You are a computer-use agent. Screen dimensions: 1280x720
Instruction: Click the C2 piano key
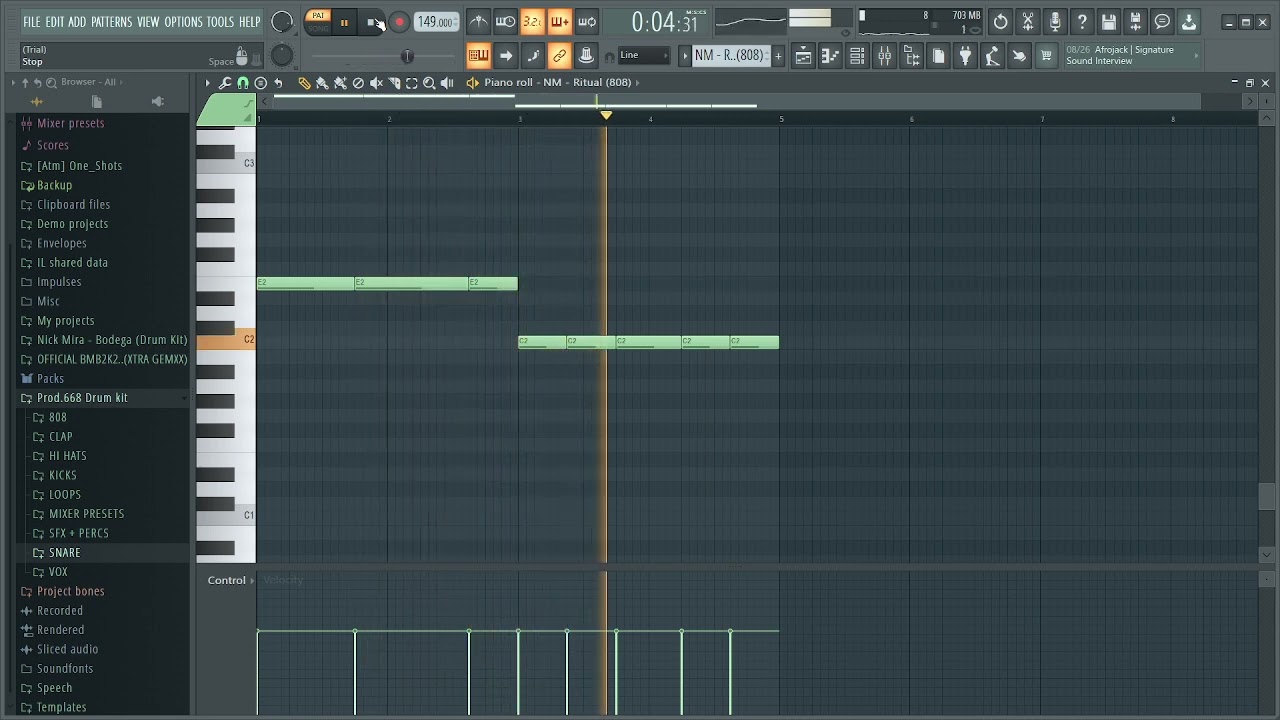point(226,340)
